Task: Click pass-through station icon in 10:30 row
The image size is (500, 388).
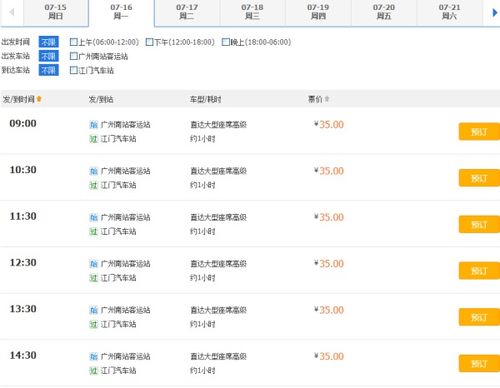Action: click(93, 185)
